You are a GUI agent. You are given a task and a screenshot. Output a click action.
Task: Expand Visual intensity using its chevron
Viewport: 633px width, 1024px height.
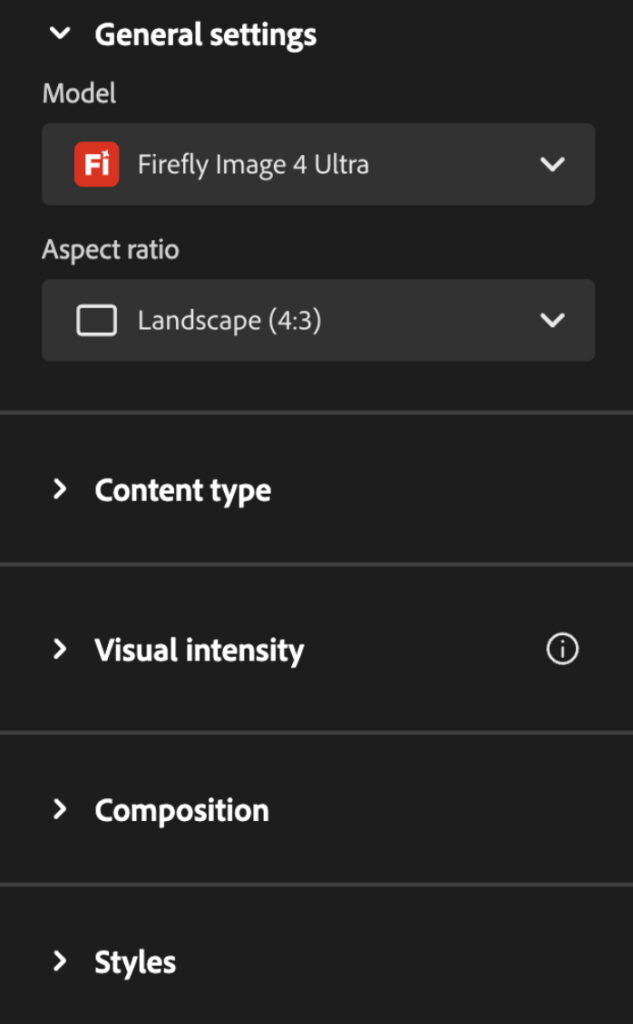[x=60, y=650]
